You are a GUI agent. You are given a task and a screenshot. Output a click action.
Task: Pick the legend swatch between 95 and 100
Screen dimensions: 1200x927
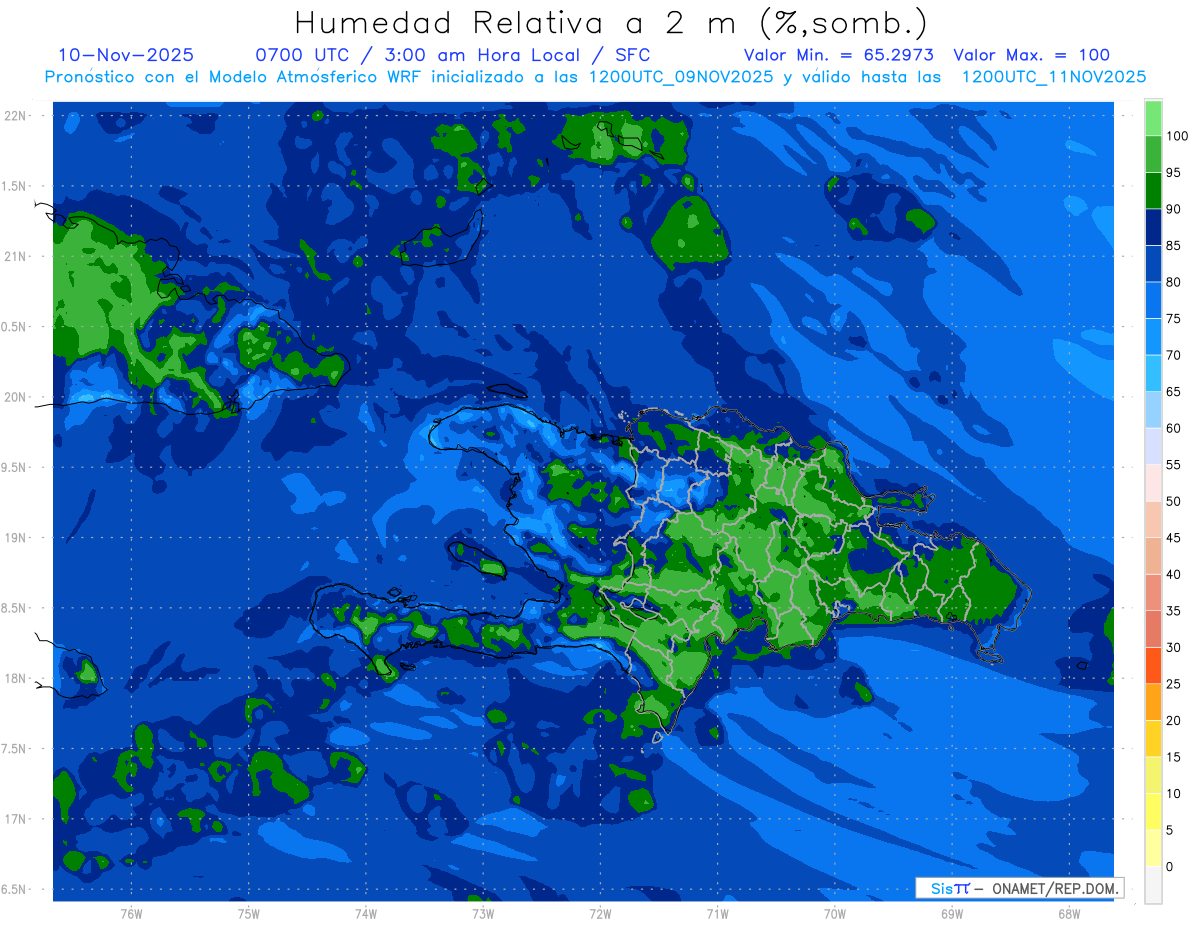coord(1153,154)
